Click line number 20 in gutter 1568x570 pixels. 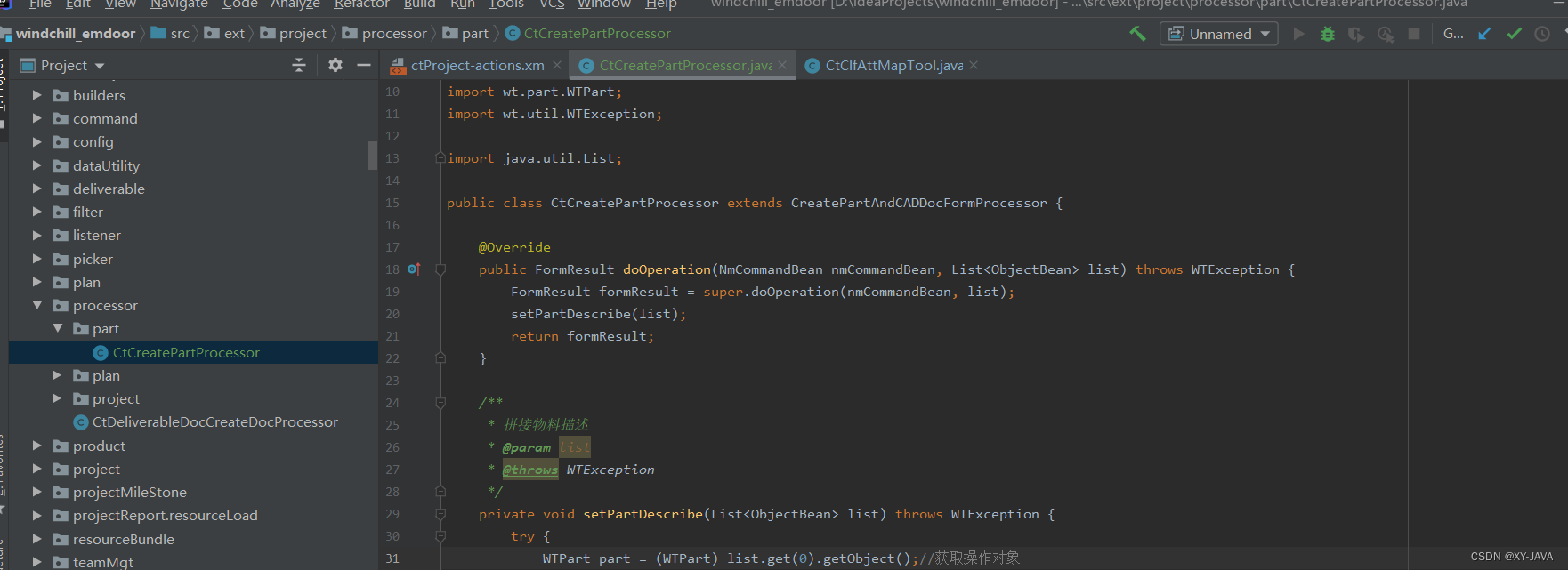click(392, 314)
